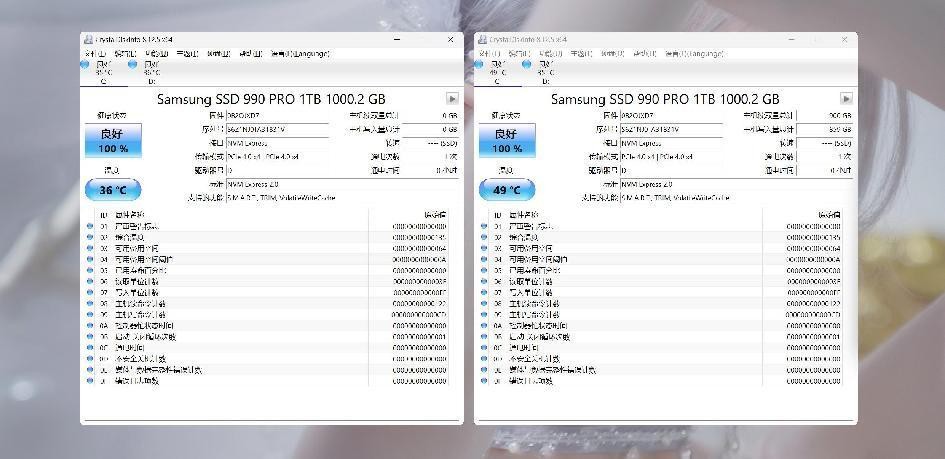Click total host reads value in 49 °C window
This screenshot has height=459, width=945.
(824, 115)
